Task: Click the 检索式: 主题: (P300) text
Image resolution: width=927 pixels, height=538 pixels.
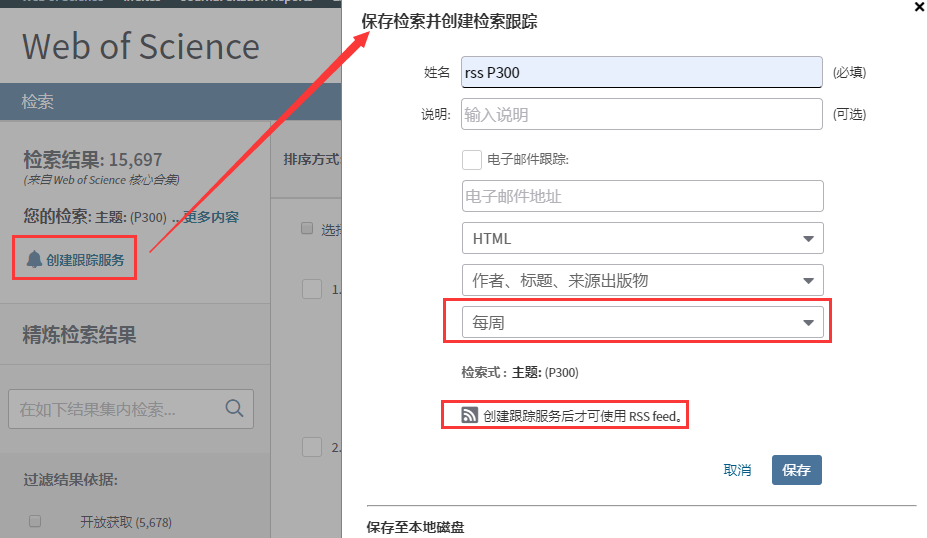Action: [x=520, y=372]
